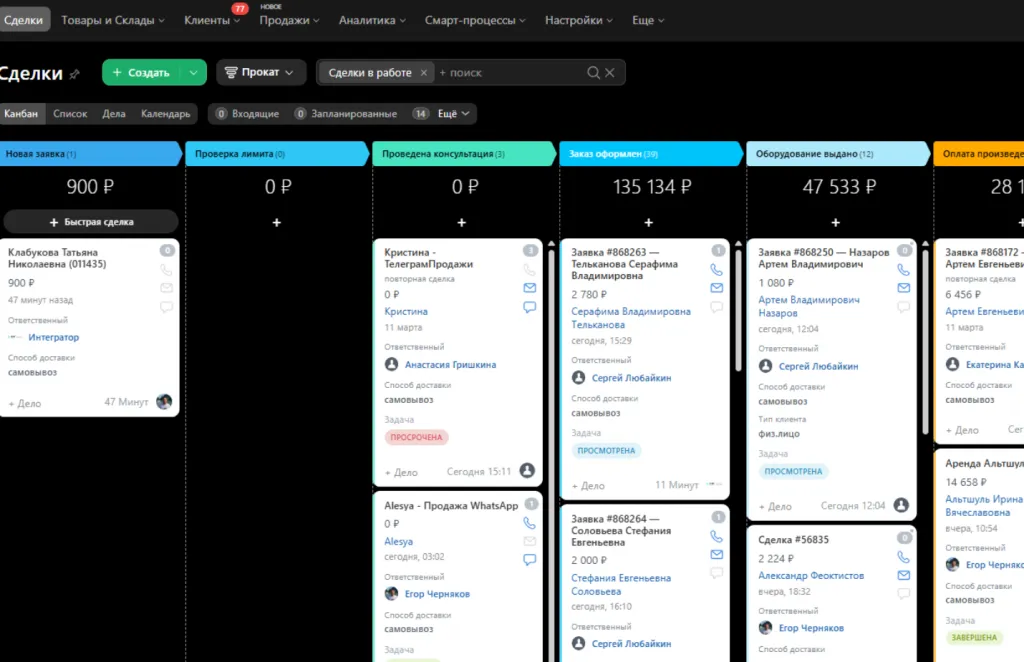Open the Аналитика menu

372,20
